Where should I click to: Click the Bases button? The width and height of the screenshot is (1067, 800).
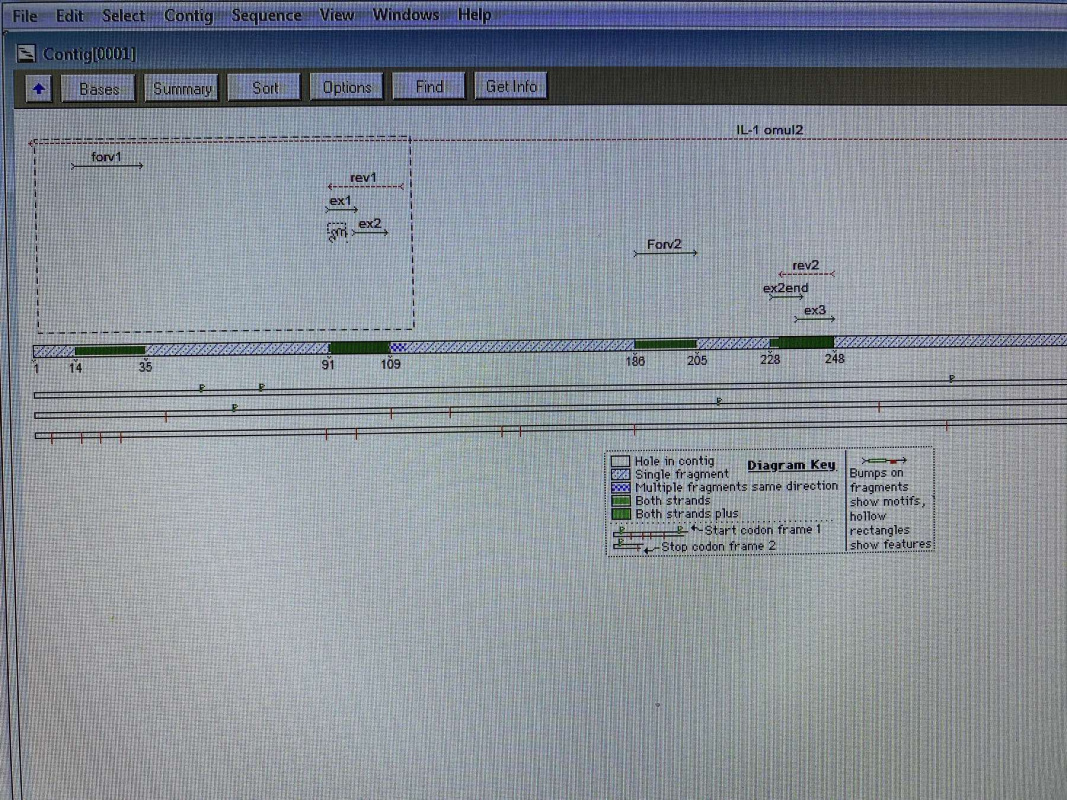coord(99,88)
